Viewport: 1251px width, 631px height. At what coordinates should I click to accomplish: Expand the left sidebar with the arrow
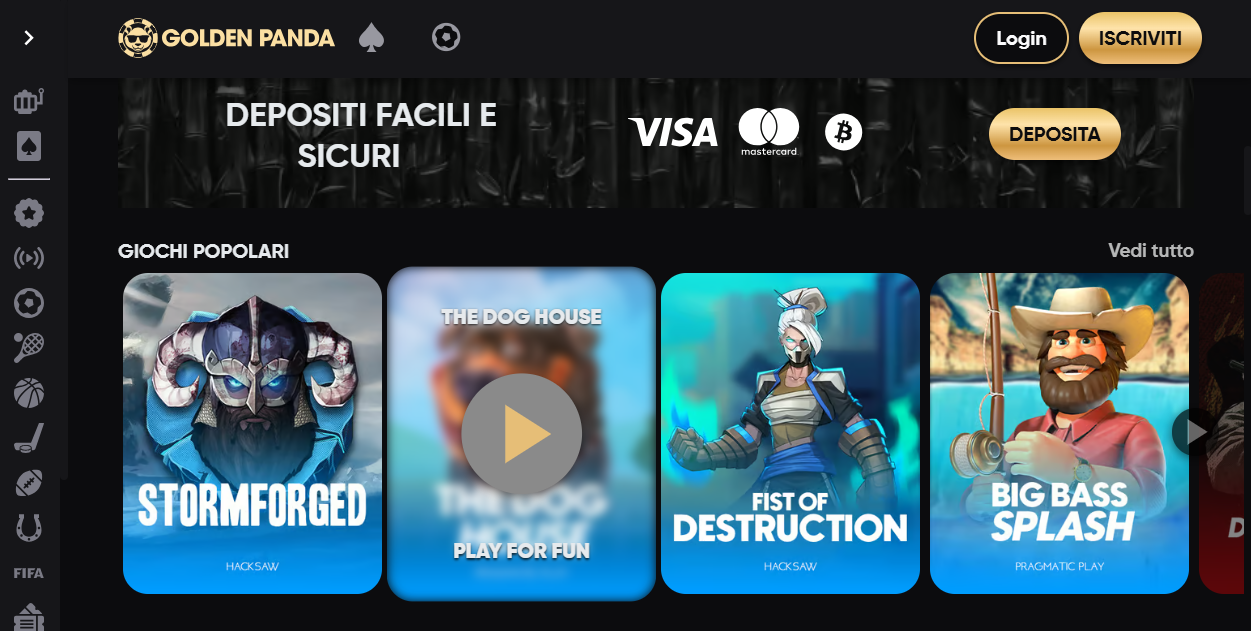29,38
